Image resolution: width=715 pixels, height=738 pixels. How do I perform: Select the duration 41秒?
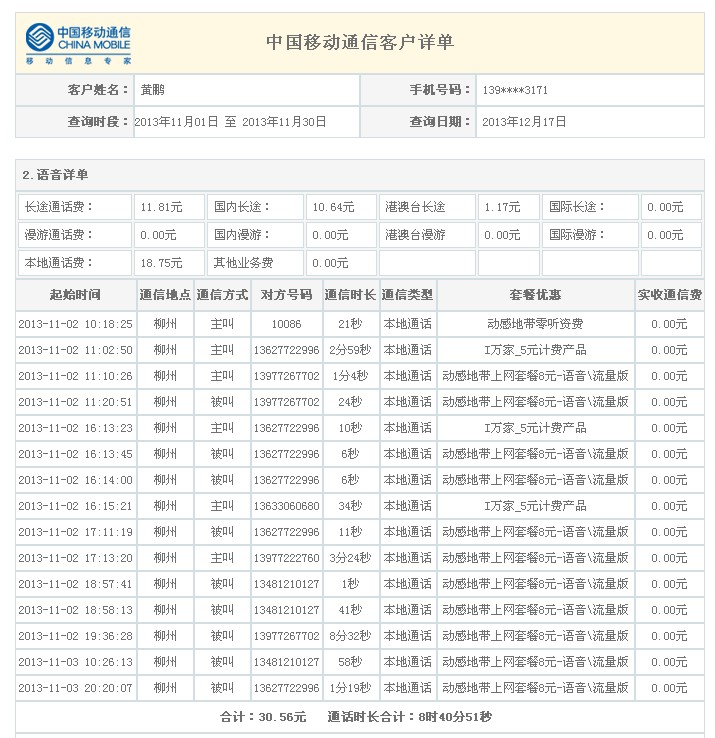tap(350, 610)
